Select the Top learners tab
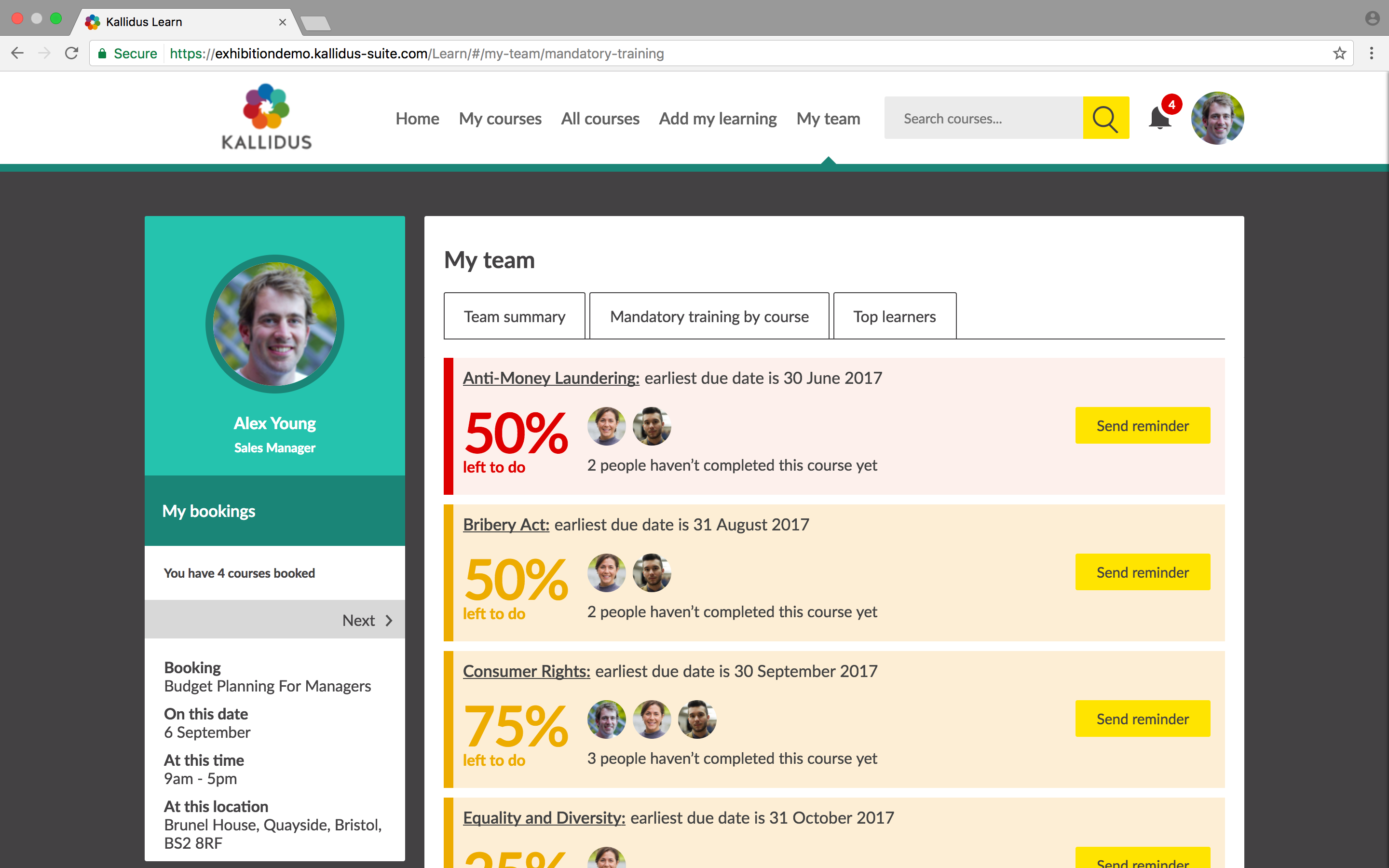1389x868 pixels. [894, 316]
